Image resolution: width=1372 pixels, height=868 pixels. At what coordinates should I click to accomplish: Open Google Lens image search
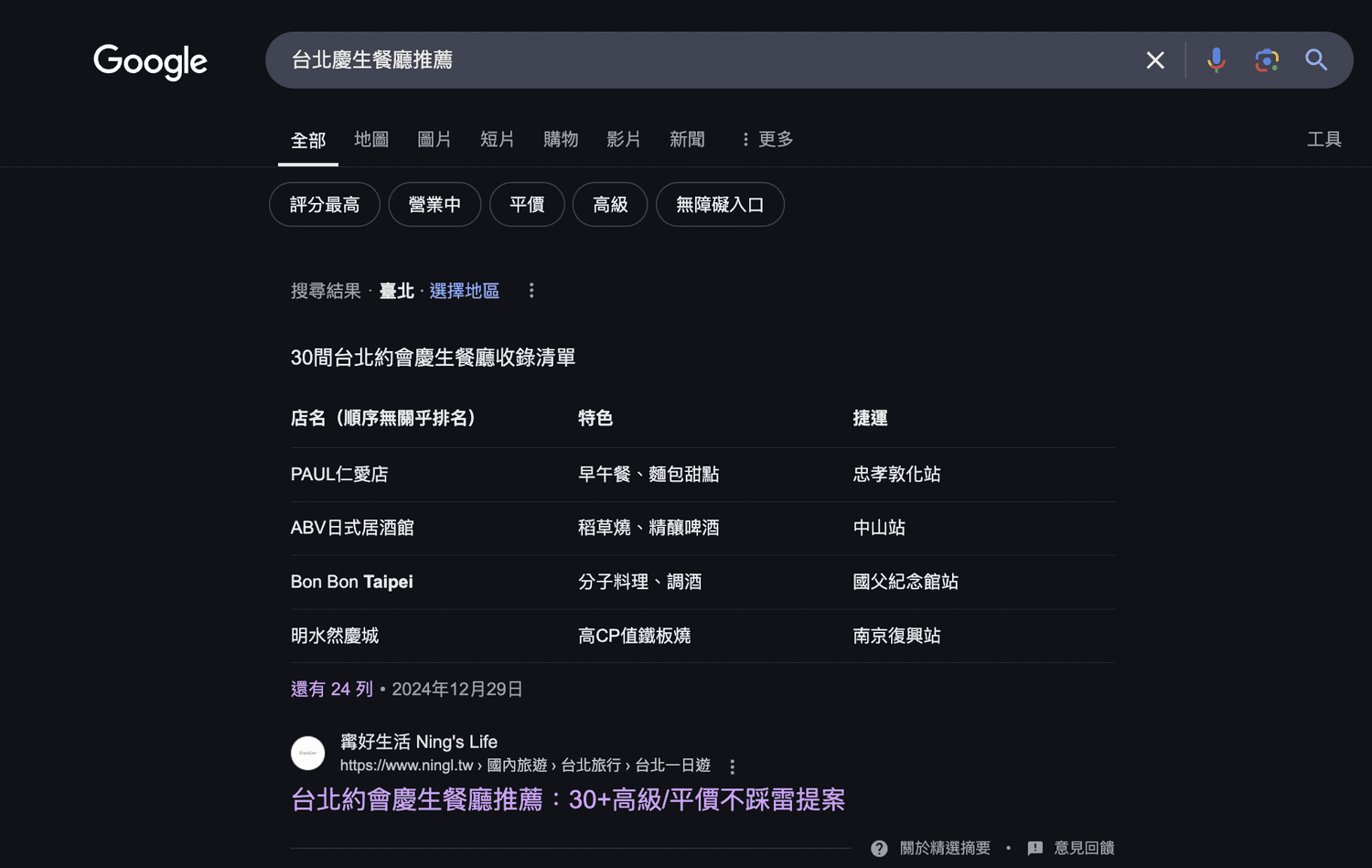[1267, 60]
